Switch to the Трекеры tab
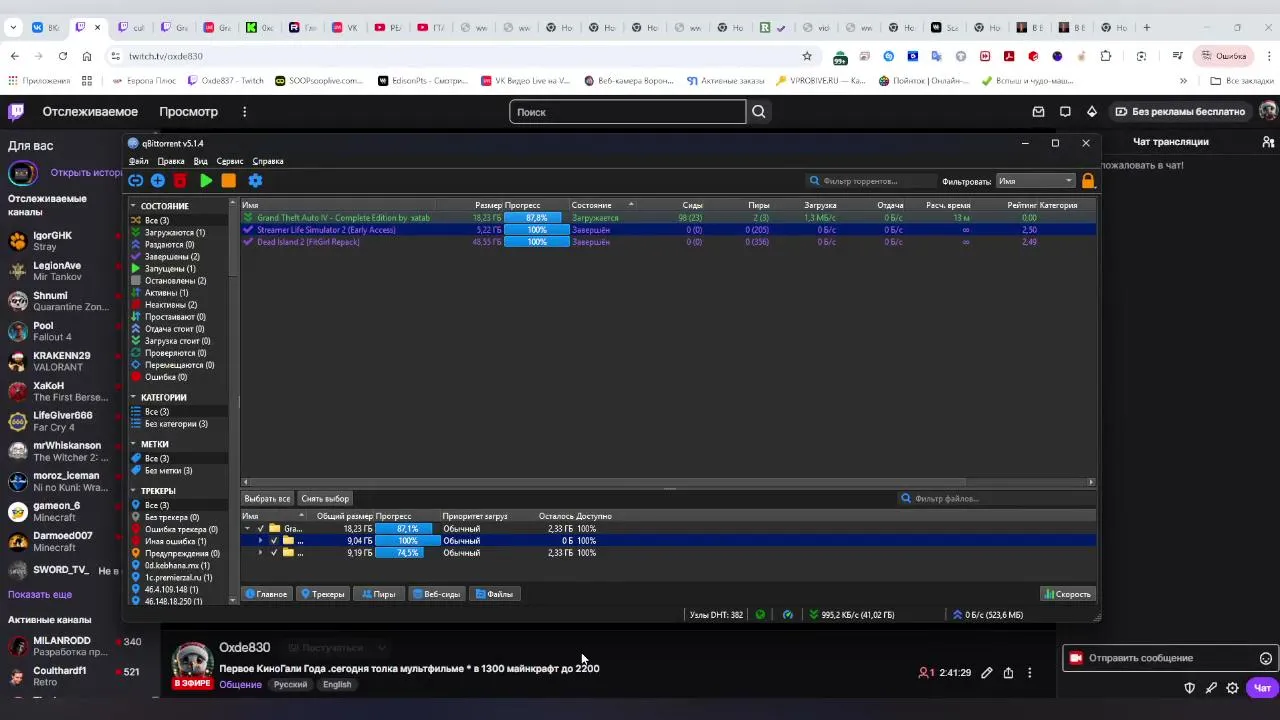 tap(323, 594)
